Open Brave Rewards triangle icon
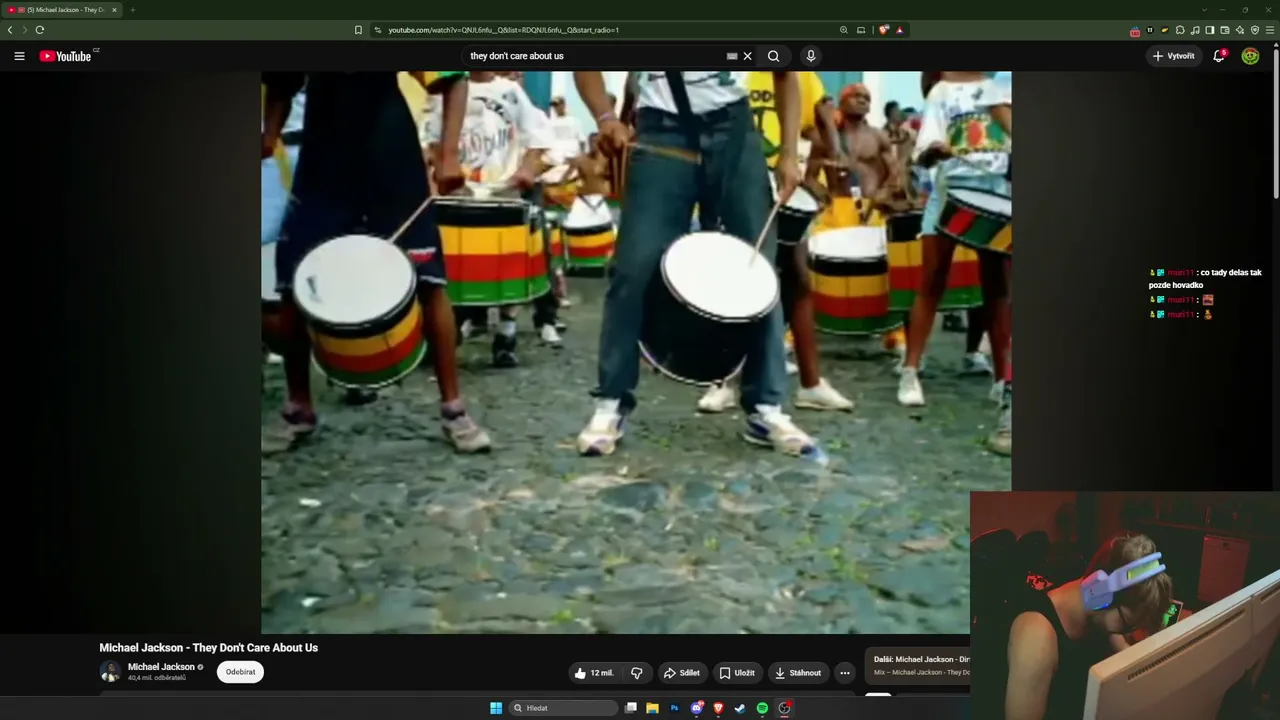1280x720 pixels. (x=899, y=30)
